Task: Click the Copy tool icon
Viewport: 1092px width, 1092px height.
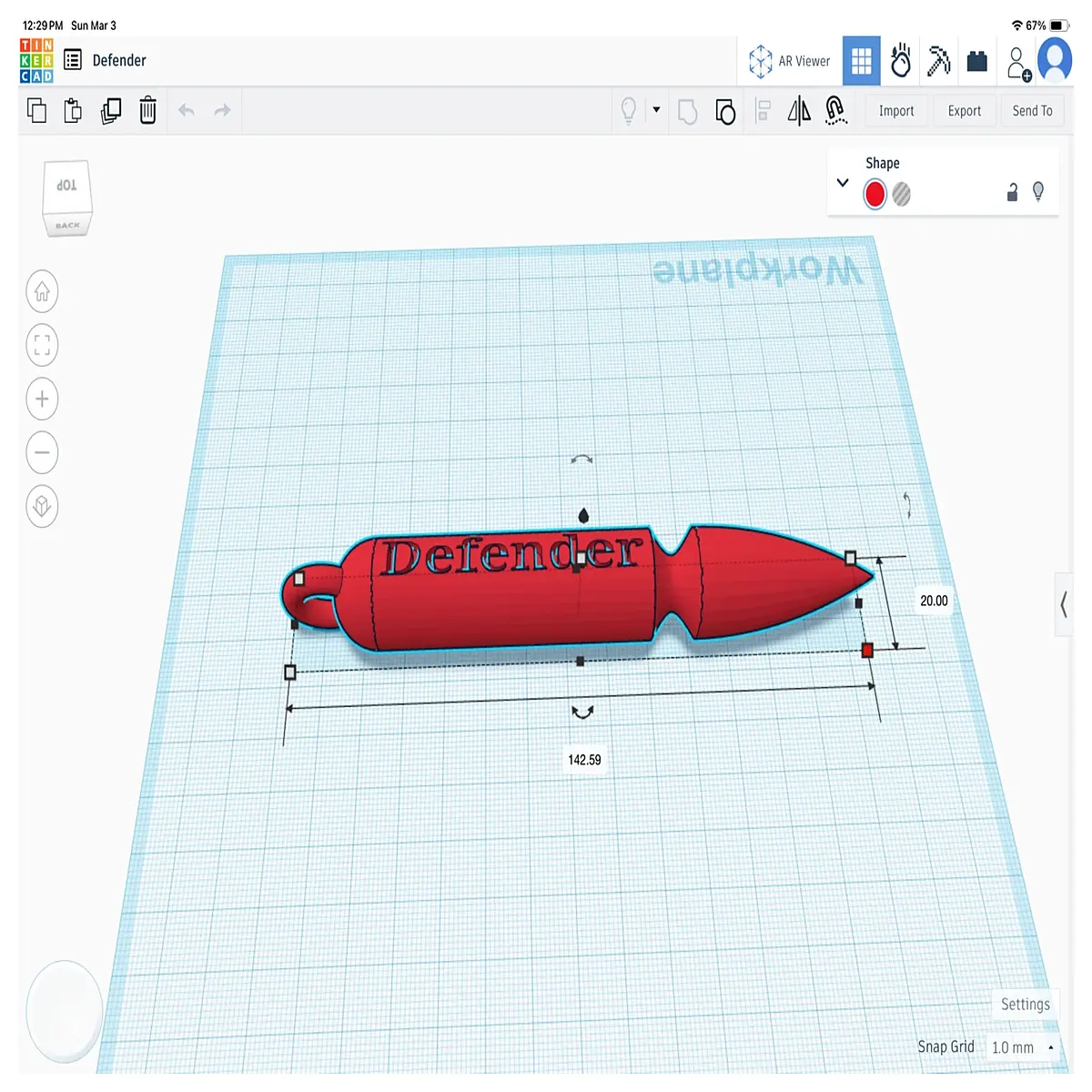Action: 37,111
